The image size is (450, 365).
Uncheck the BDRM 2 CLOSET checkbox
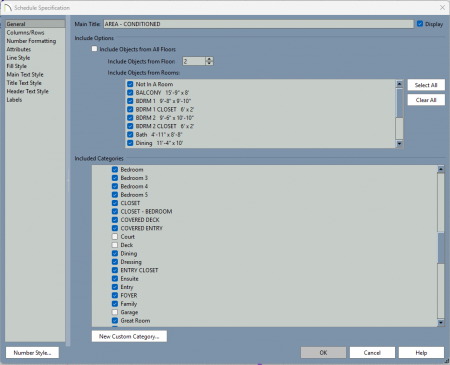[130, 126]
